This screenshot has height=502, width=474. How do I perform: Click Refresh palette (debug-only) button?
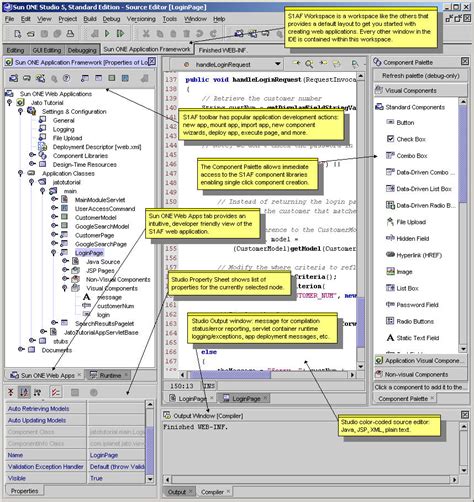[421, 76]
